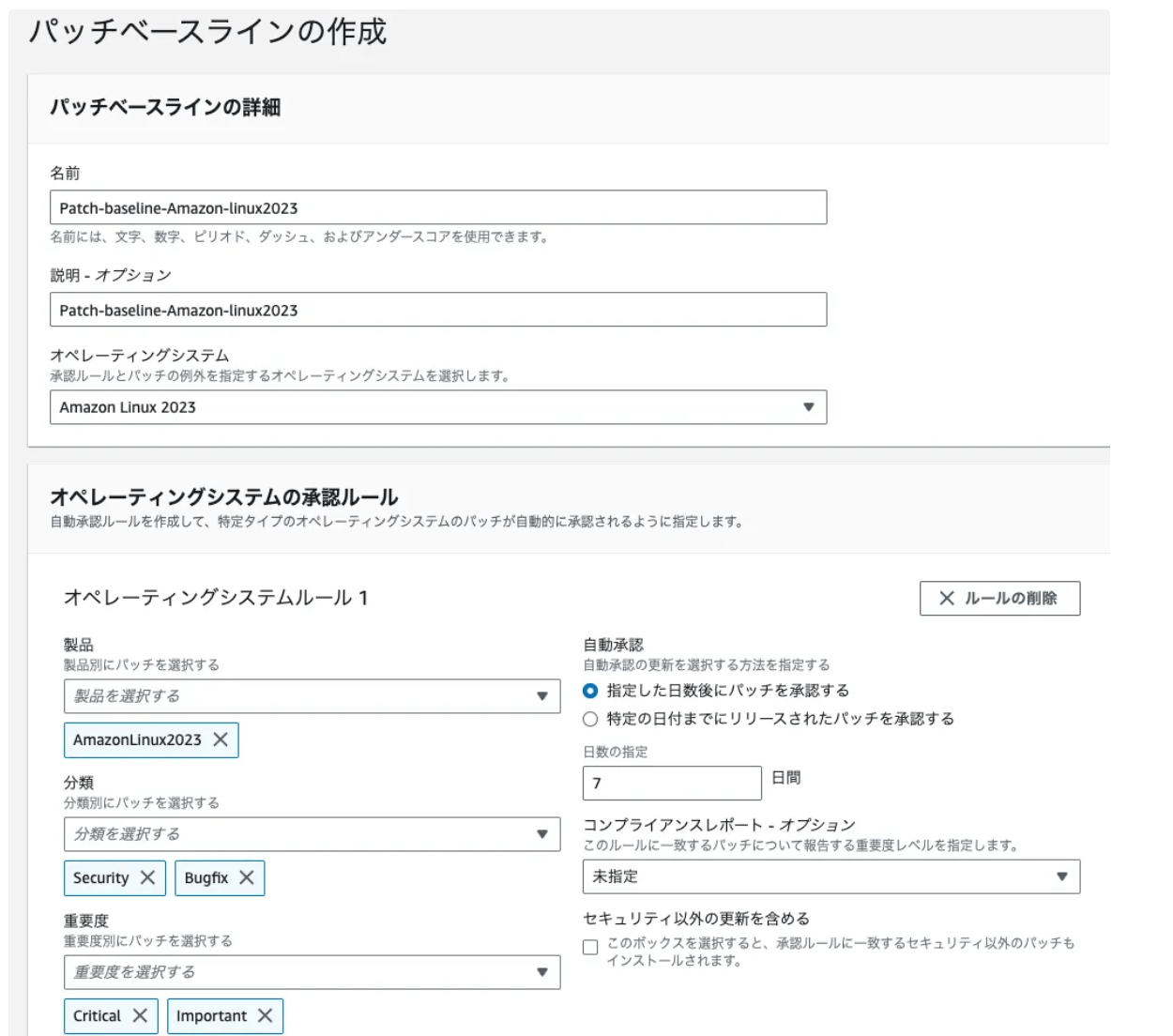Open the 重要度を選択する dropdown

point(312,972)
